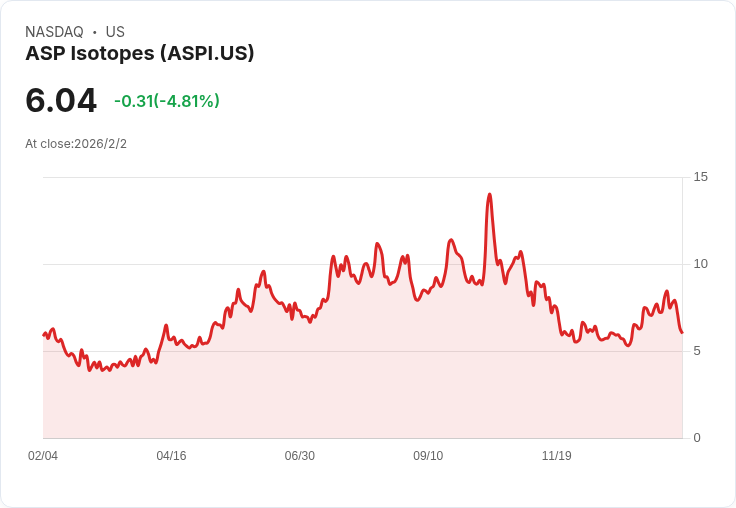Select the 11/19 date on the x-axis
Image resolution: width=736 pixels, height=508 pixels.
click(x=556, y=456)
